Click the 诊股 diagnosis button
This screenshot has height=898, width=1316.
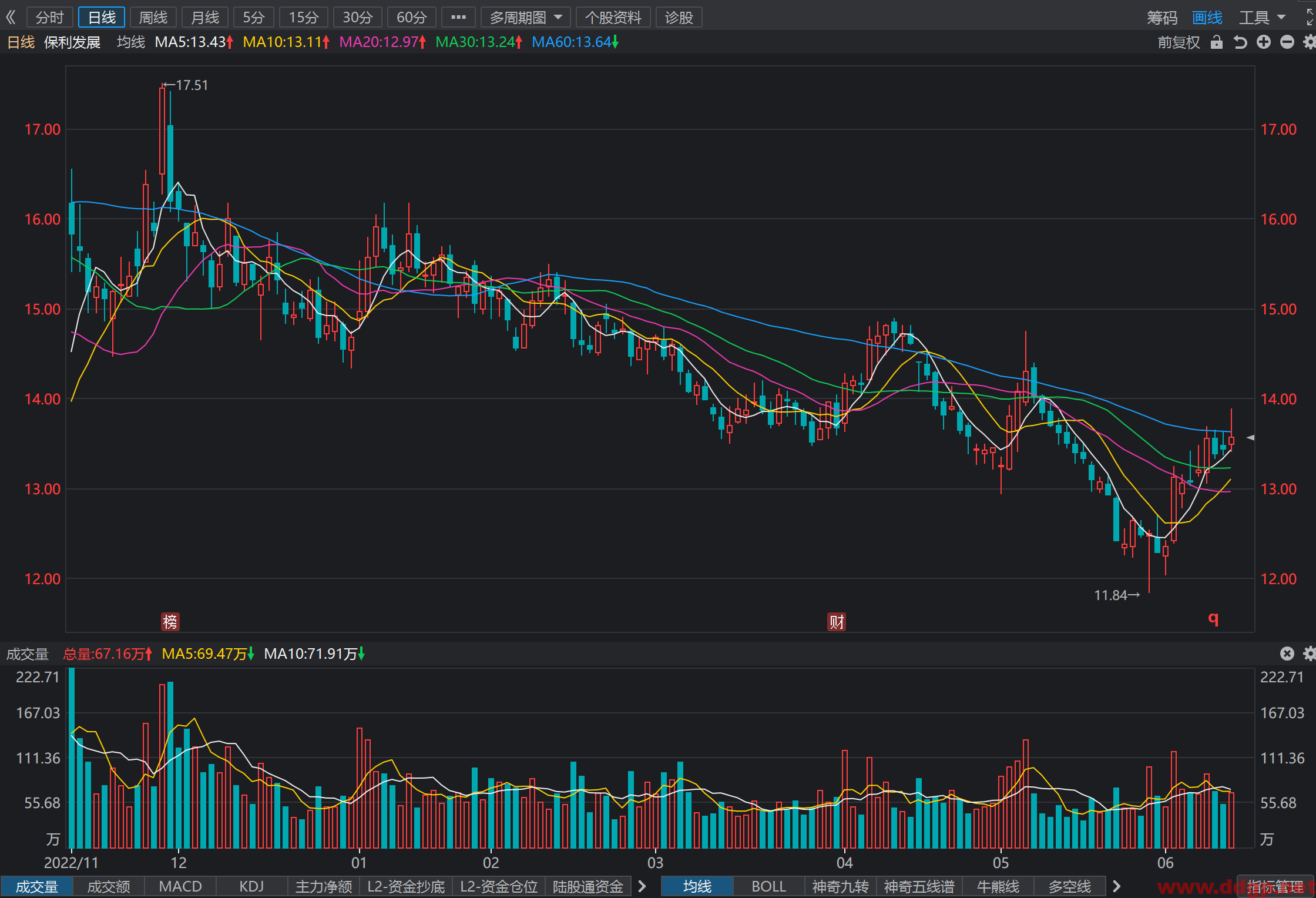679,18
